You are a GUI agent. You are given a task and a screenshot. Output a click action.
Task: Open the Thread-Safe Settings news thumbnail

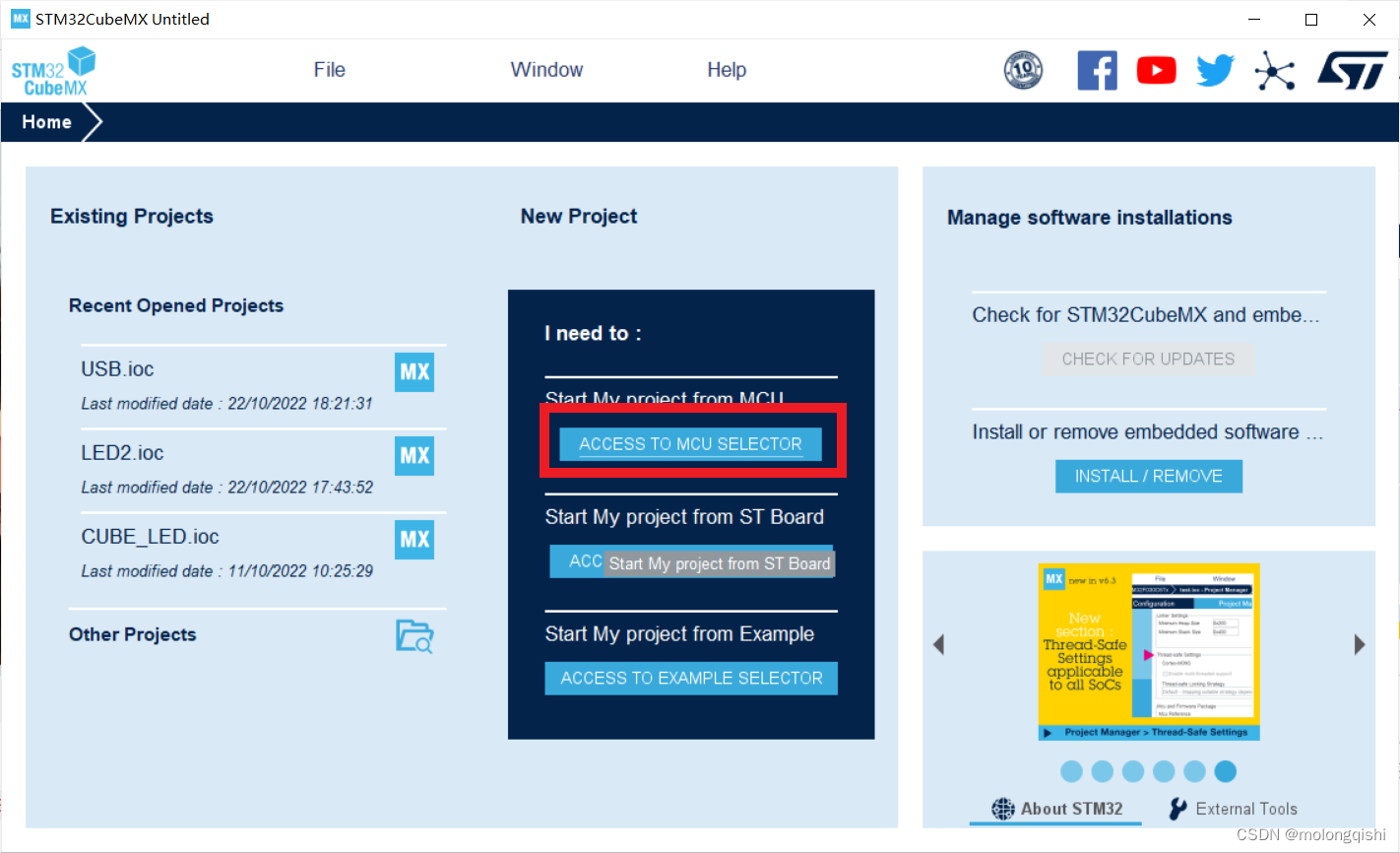(x=1149, y=652)
